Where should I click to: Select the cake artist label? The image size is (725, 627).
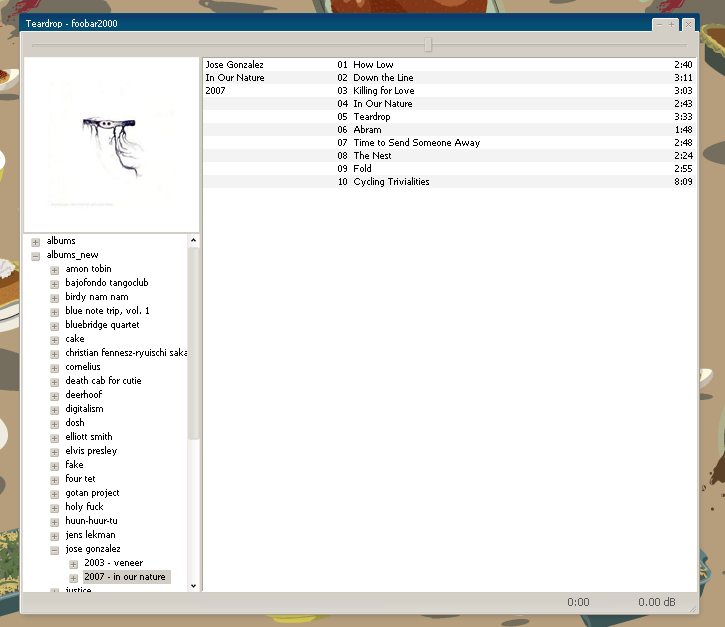[74, 338]
